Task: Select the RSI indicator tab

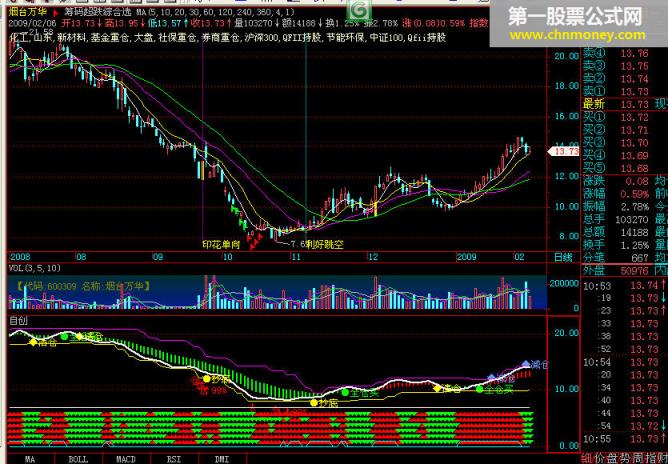Action: [175, 460]
